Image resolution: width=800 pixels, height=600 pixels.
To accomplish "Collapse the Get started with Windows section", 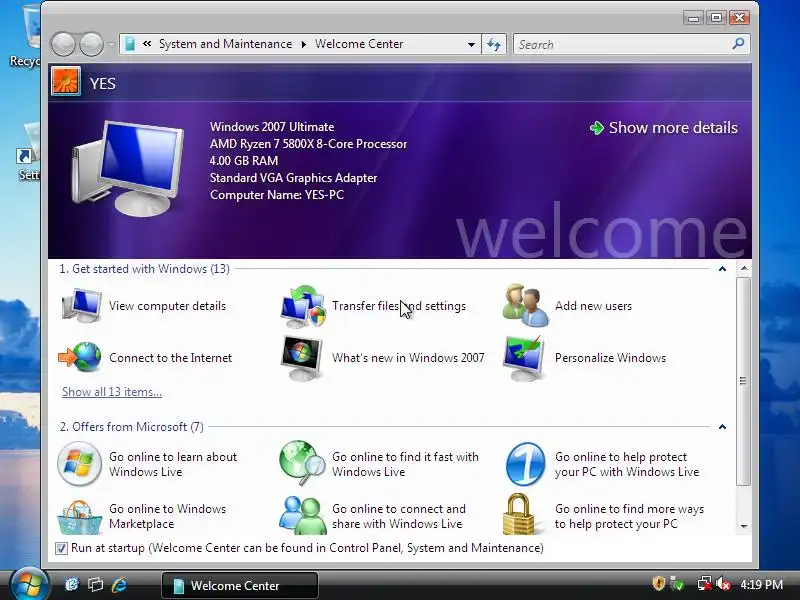I will click(x=722, y=269).
